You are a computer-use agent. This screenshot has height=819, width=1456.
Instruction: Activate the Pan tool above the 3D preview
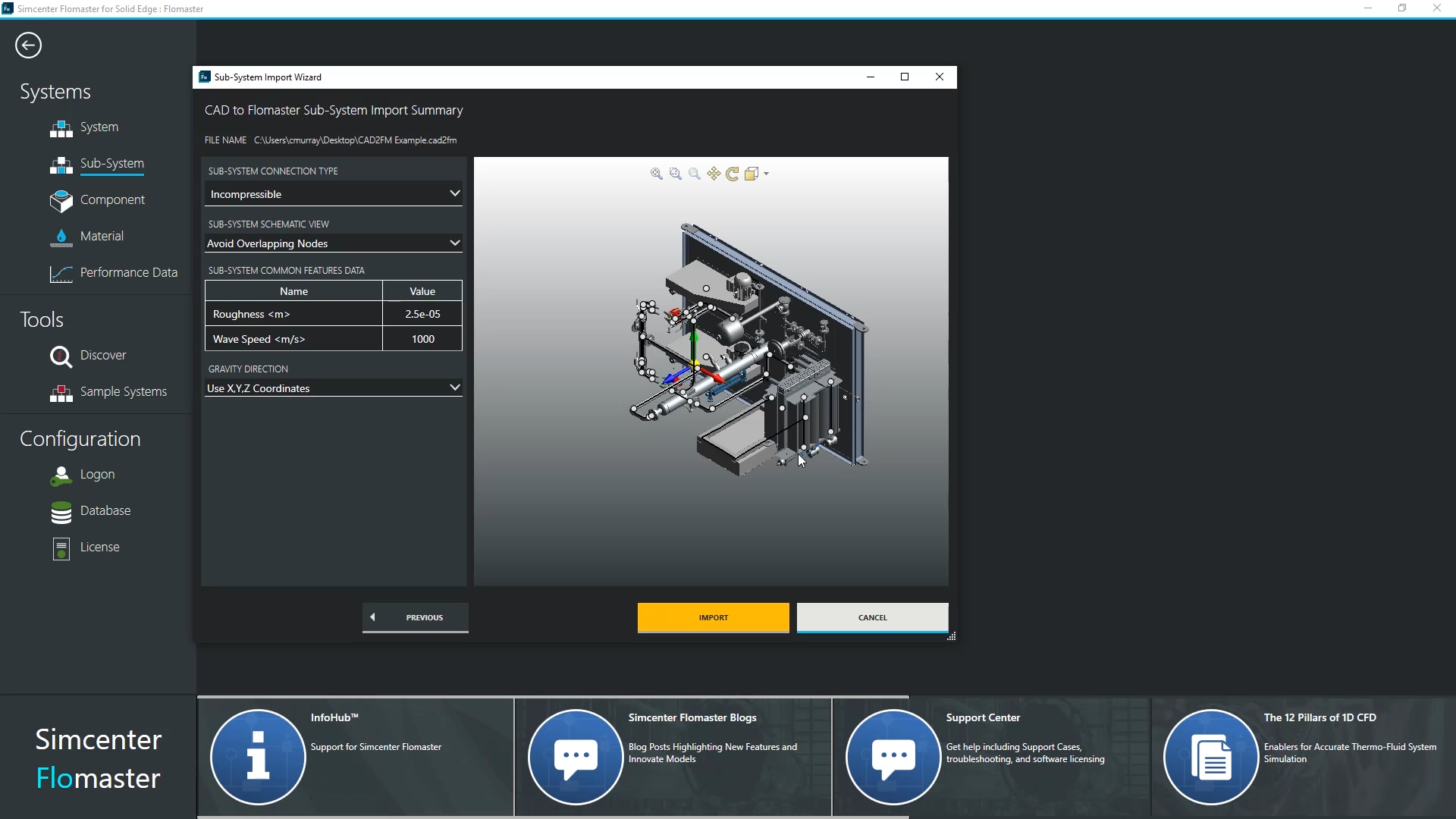coord(714,174)
